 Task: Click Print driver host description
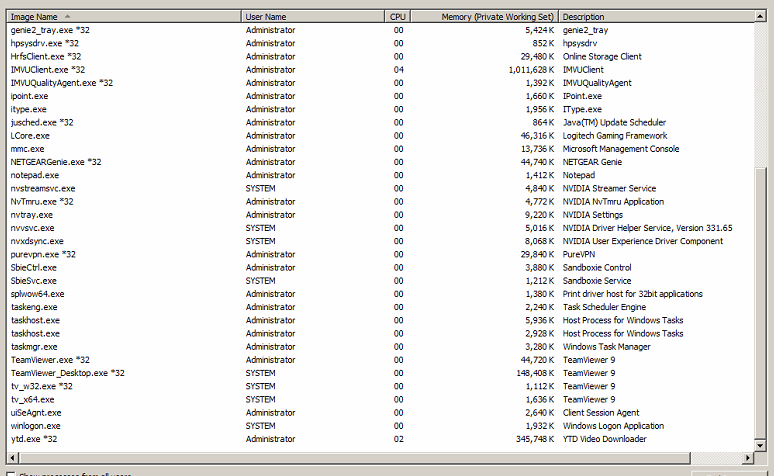pyautogui.click(x=632, y=294)
